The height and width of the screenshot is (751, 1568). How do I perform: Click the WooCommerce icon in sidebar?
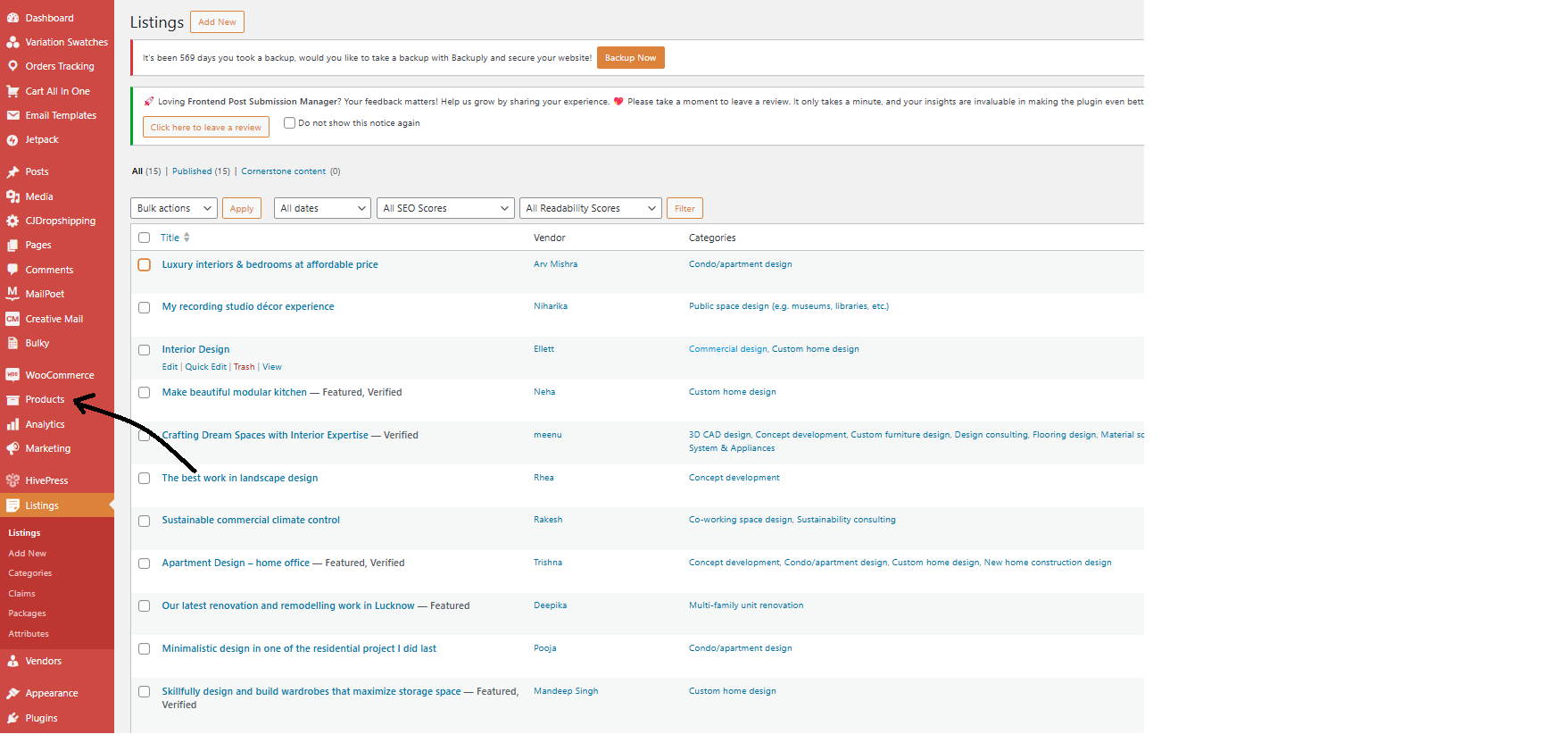pyautogui.click(x=12, y=375)
